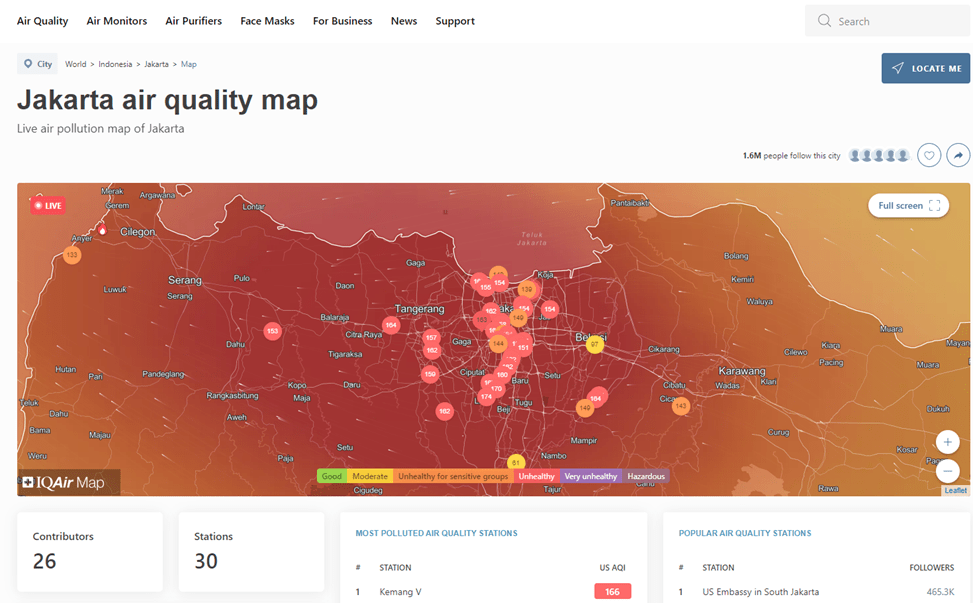Open Indonesia breadcrumb link
This screenshot has width=973, height=603.
coord(115,64)
